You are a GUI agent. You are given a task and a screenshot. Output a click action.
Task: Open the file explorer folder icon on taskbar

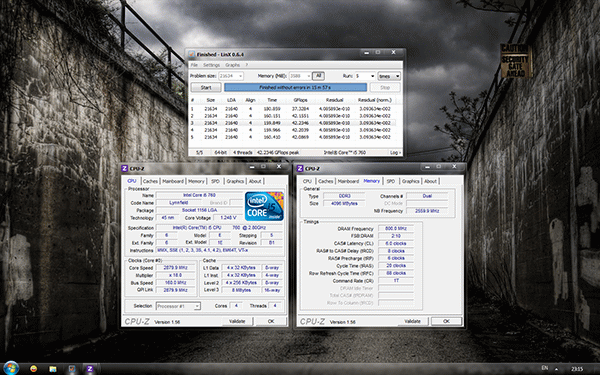[53, 369]
